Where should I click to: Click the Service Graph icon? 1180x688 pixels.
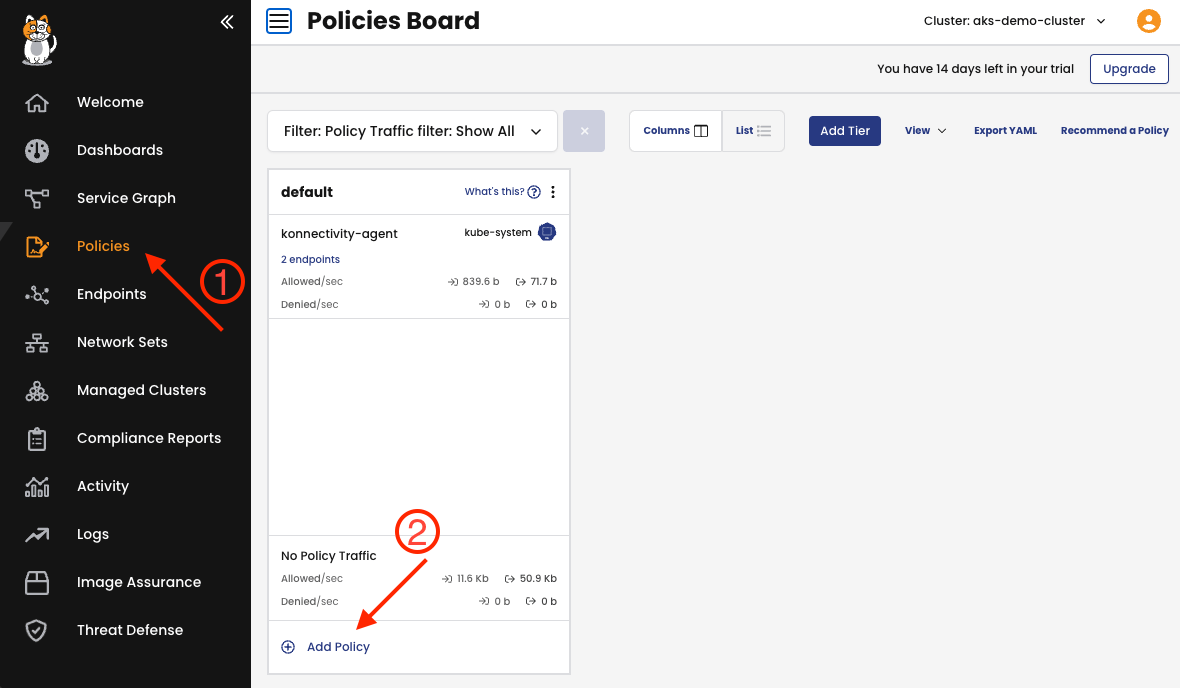click(x=37, y=199)
